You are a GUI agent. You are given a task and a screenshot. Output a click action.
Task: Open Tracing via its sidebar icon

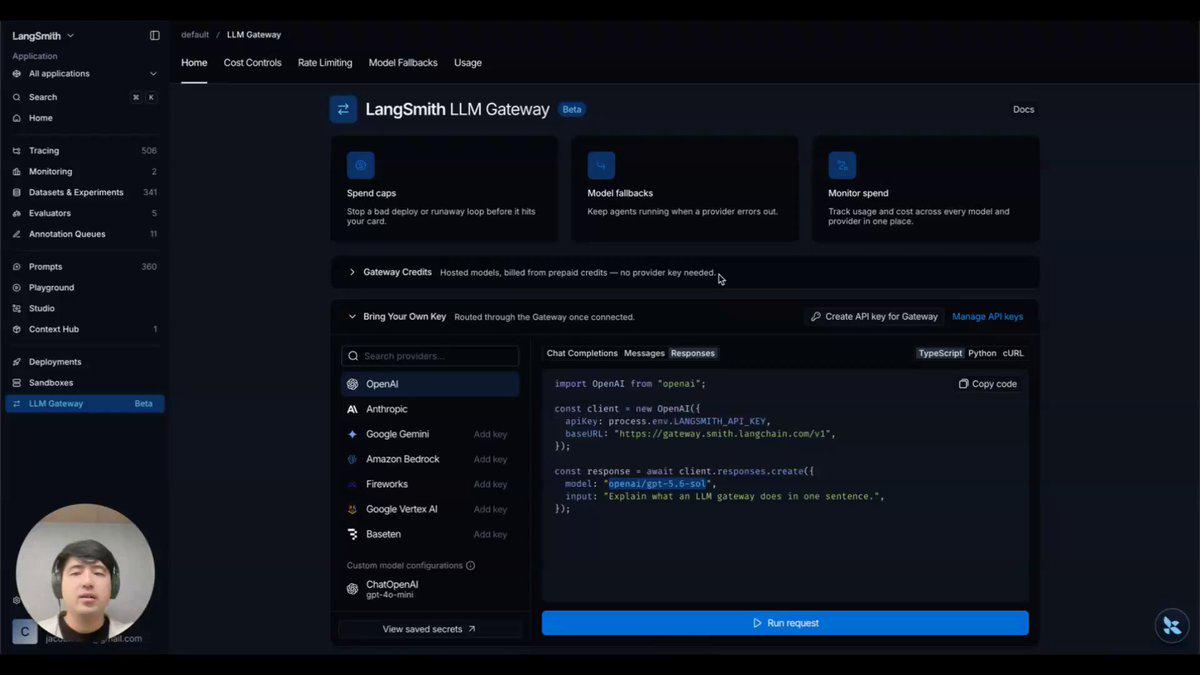[x=17, y=151]
